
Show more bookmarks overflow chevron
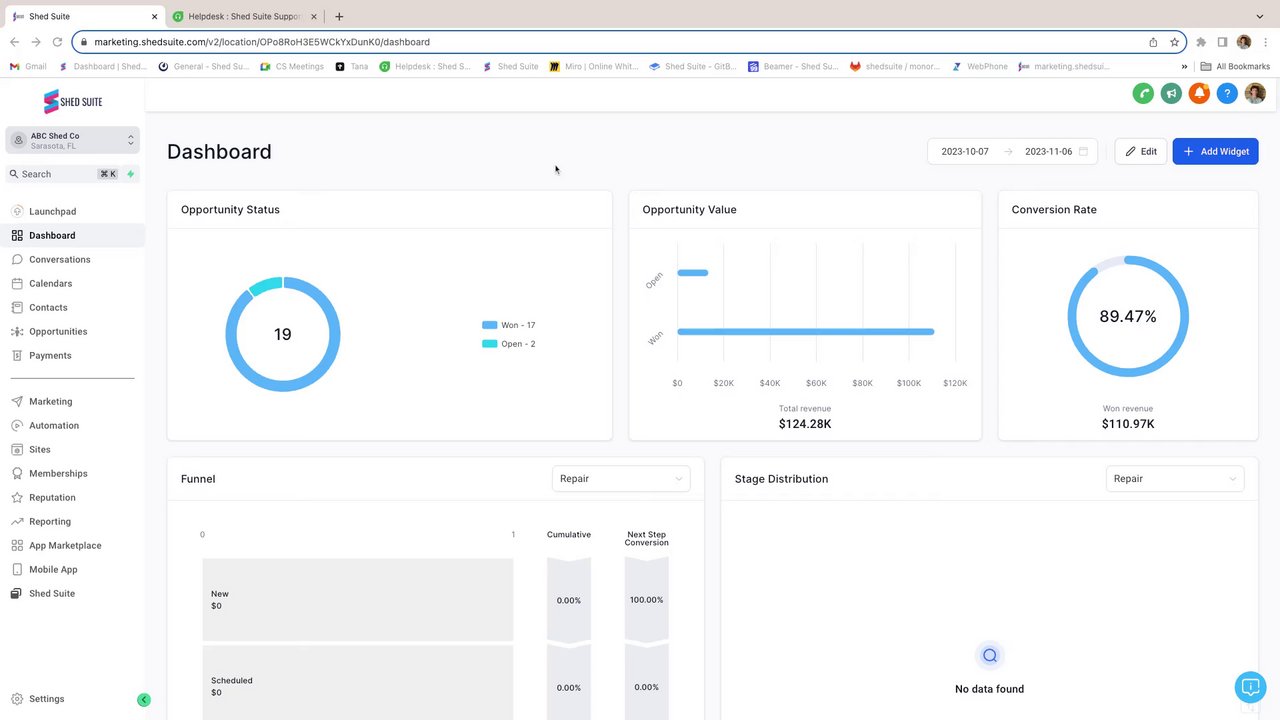1184,67
